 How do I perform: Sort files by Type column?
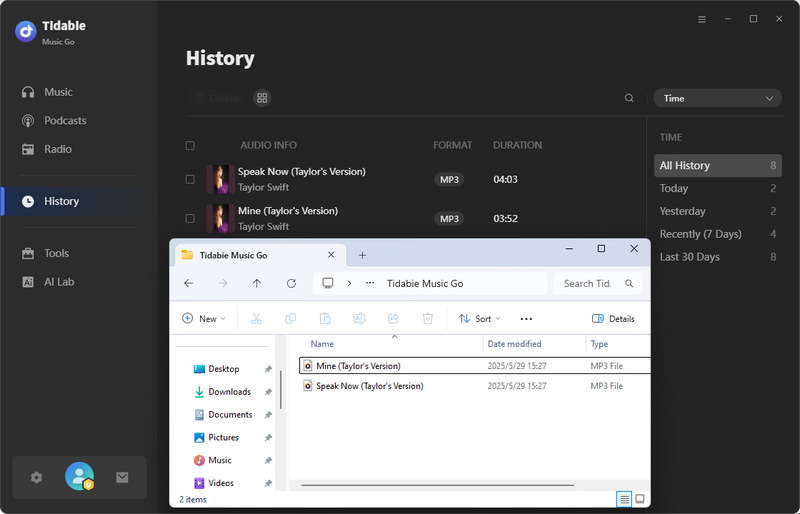click(x=599, y=345)
